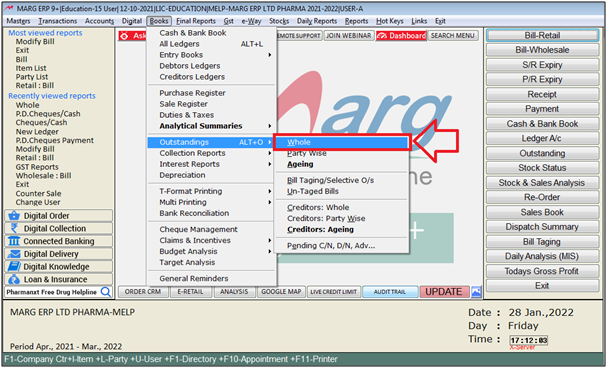Click the UPDATE button

444,292
